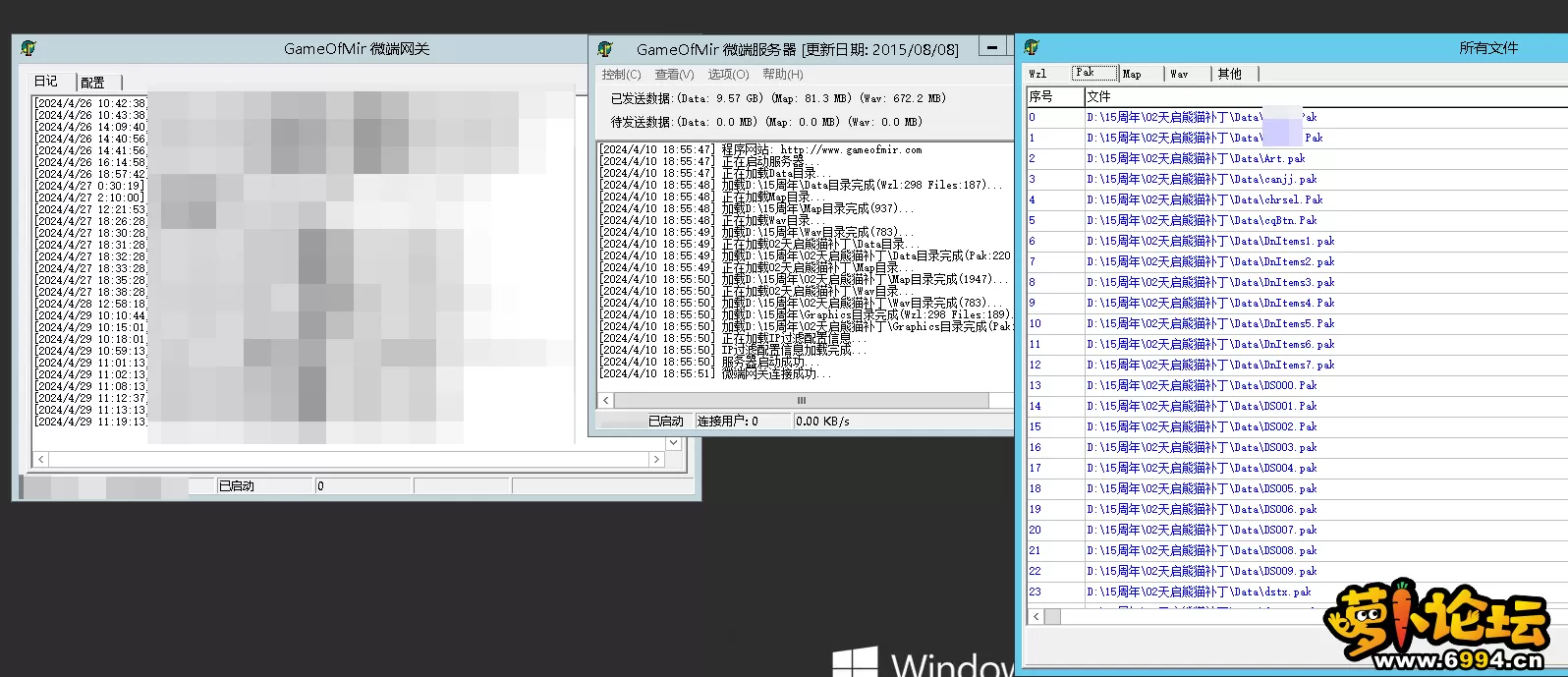This screenshot has width=1568, height=677.
Task: Click the 微端网关 window title icon
Action: [28, 48]
